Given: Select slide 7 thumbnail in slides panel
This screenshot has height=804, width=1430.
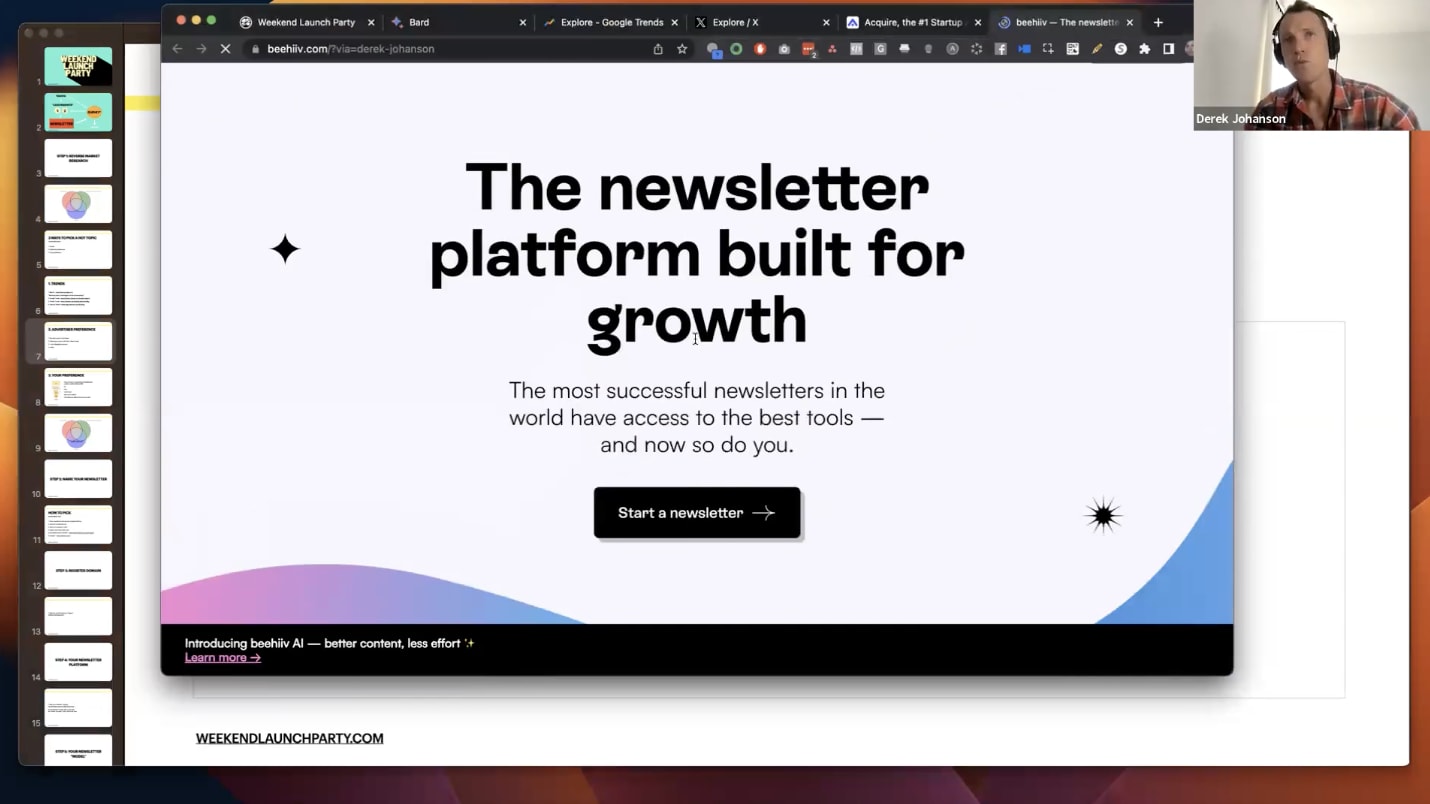Looking at the screenshot, I should [78, 342].
